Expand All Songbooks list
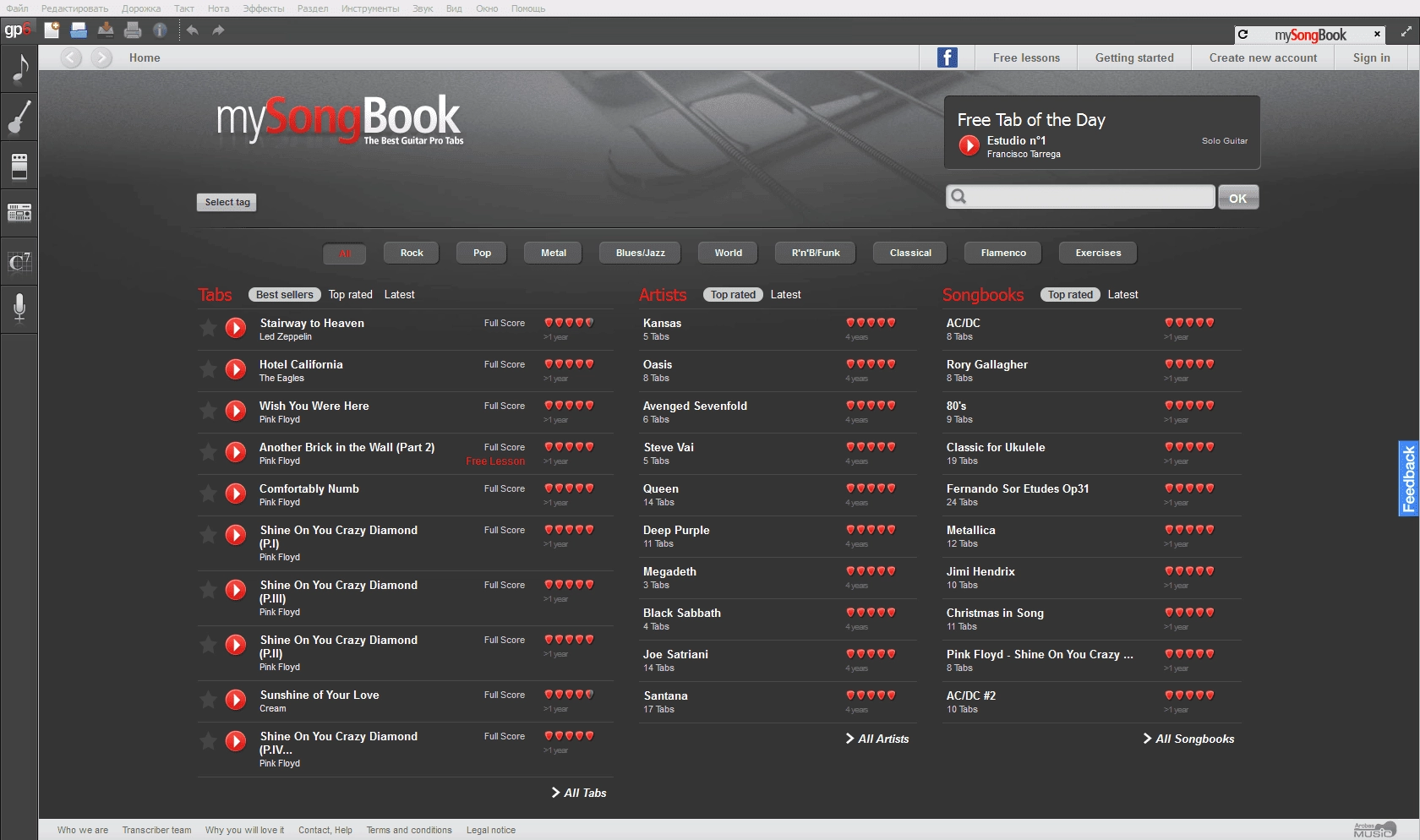Viewport: 1420px width, 840px height. click(x=1188, y=739)
